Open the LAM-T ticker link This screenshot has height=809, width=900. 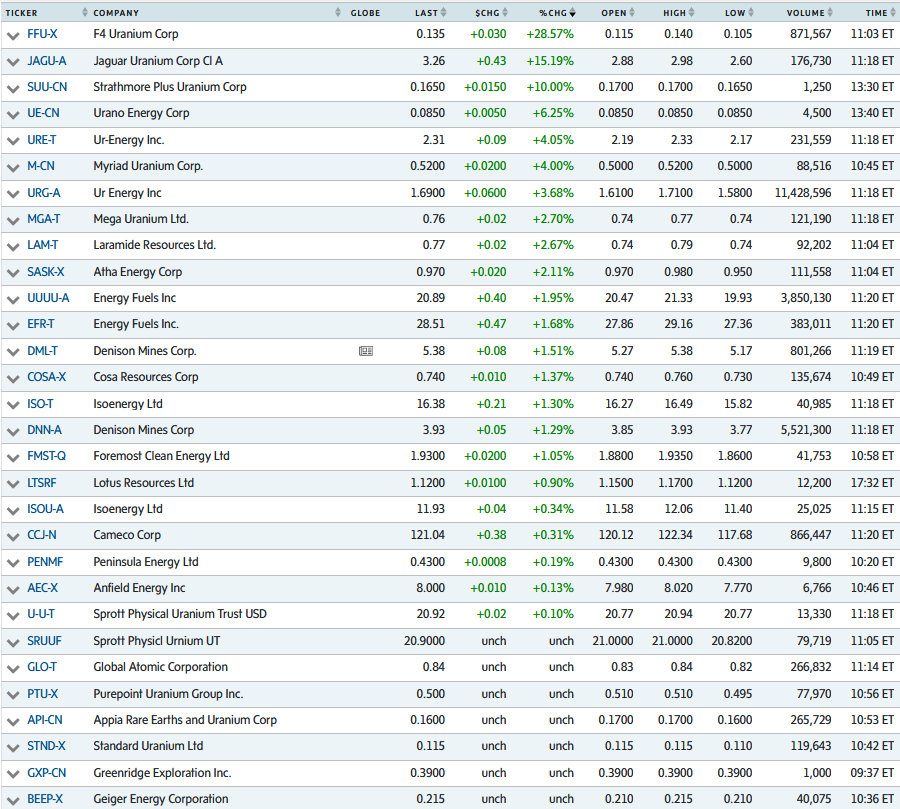[x=42, y=245]
